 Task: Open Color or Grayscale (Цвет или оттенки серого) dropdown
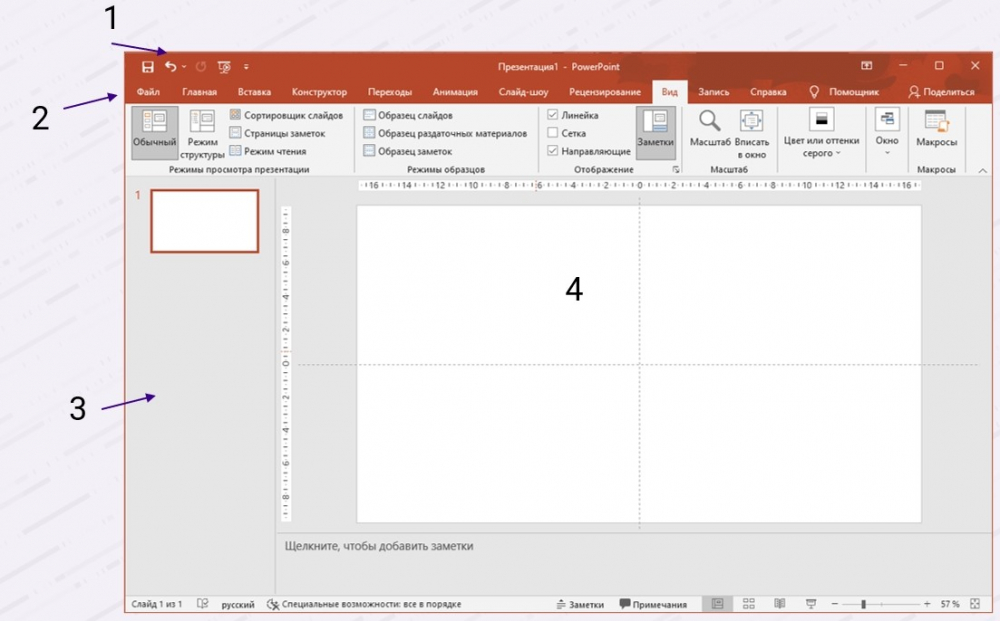click(821, 134)
